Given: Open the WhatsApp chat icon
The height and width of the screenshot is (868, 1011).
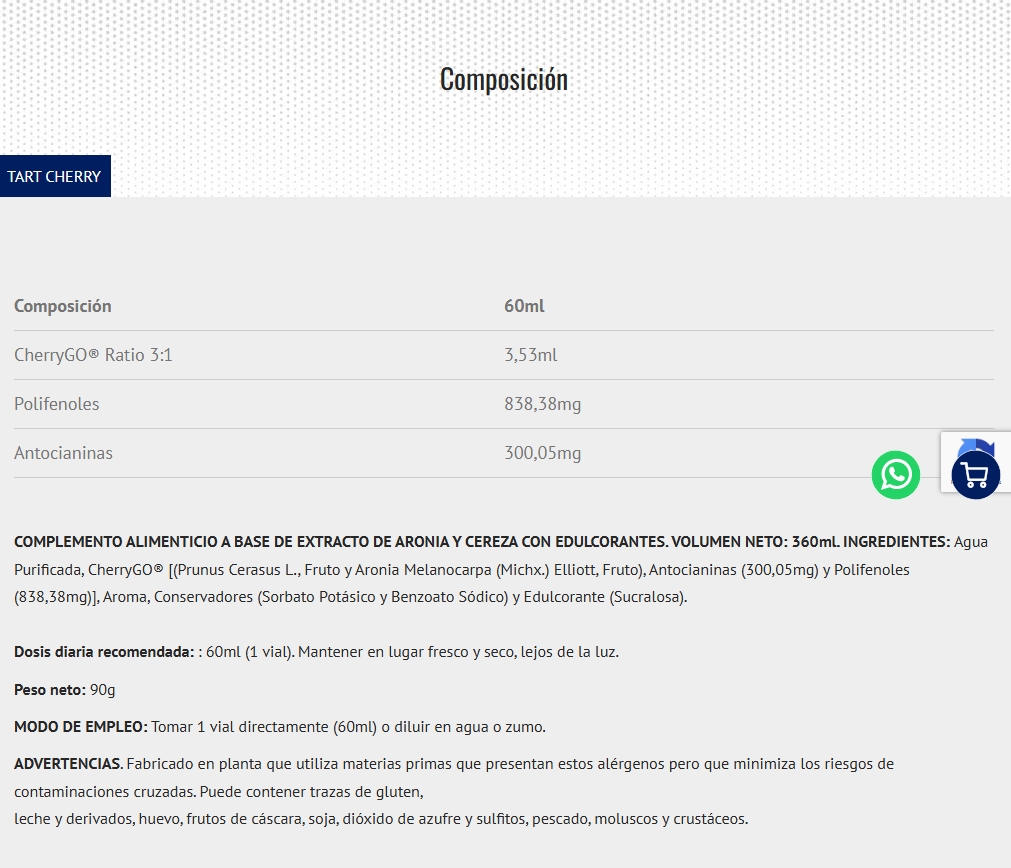Looking at the screenshot, I should click(895, 474).
